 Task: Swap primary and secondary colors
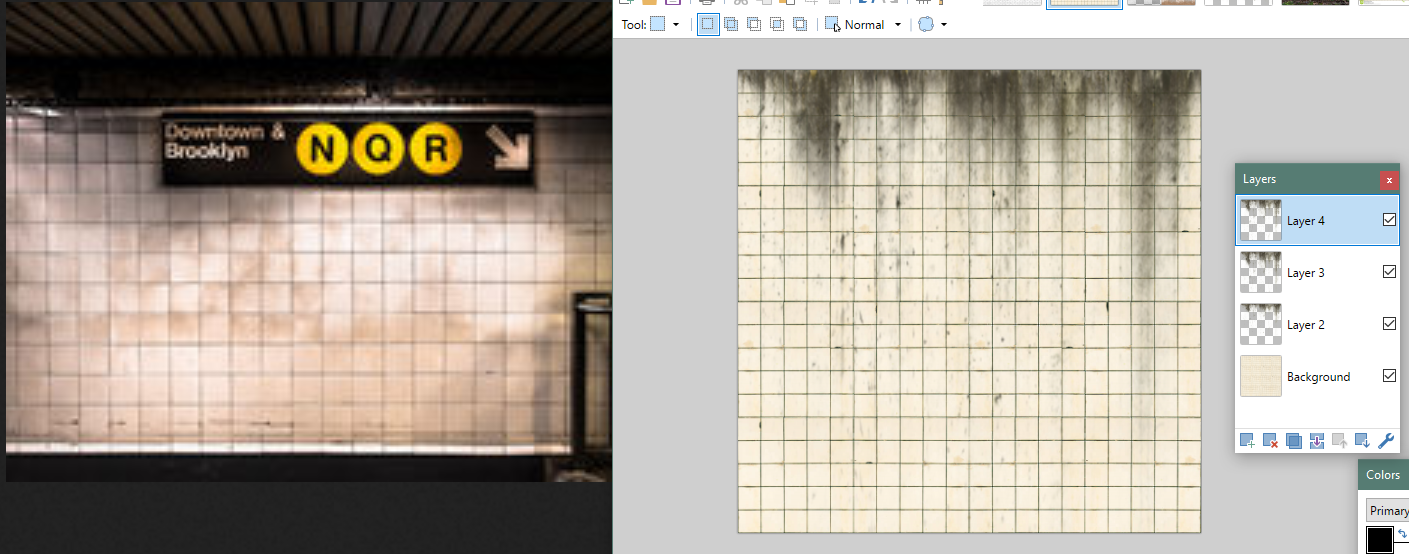(1402, 534)
